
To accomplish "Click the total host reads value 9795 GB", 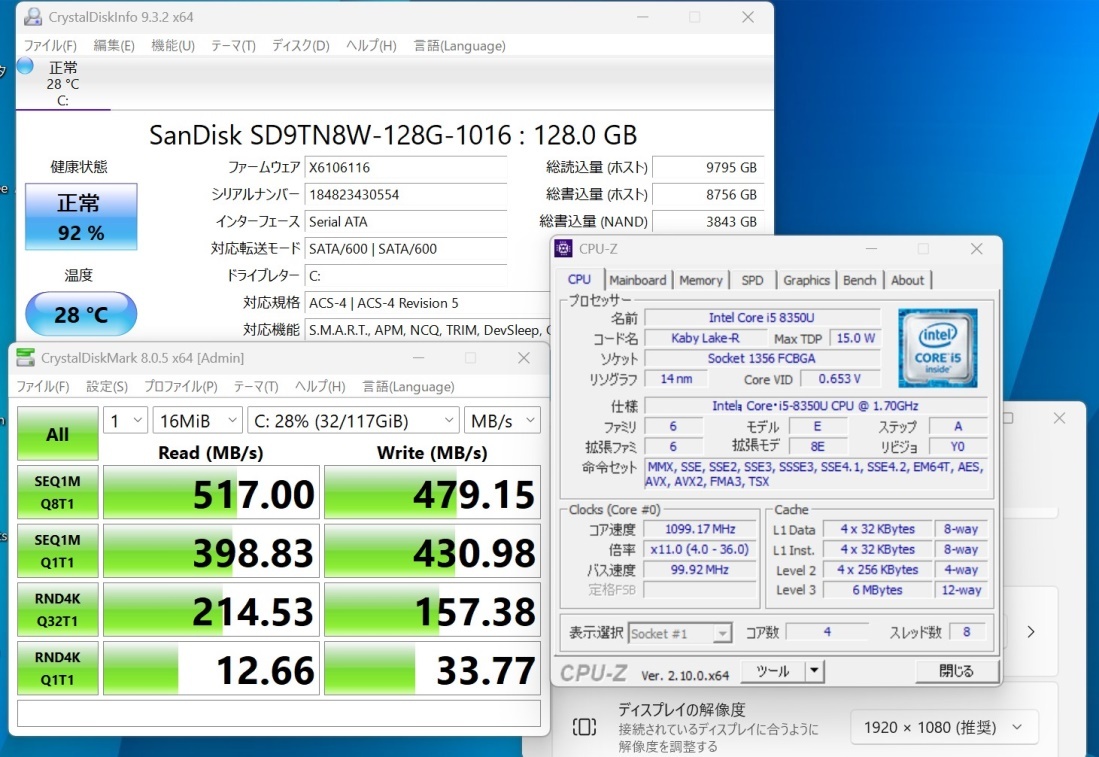I will click(x=708, y=168).
